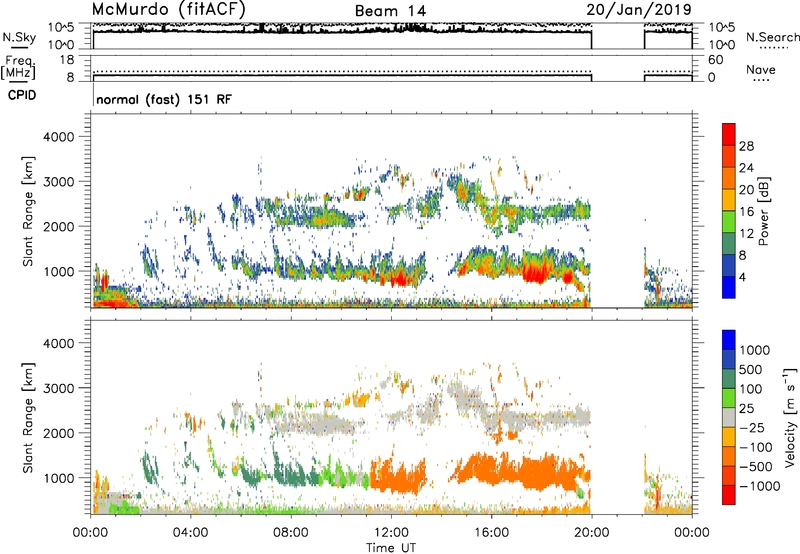Click the '500' label on velocity colorbar
The image size is (800, 554).
[753, 369]
